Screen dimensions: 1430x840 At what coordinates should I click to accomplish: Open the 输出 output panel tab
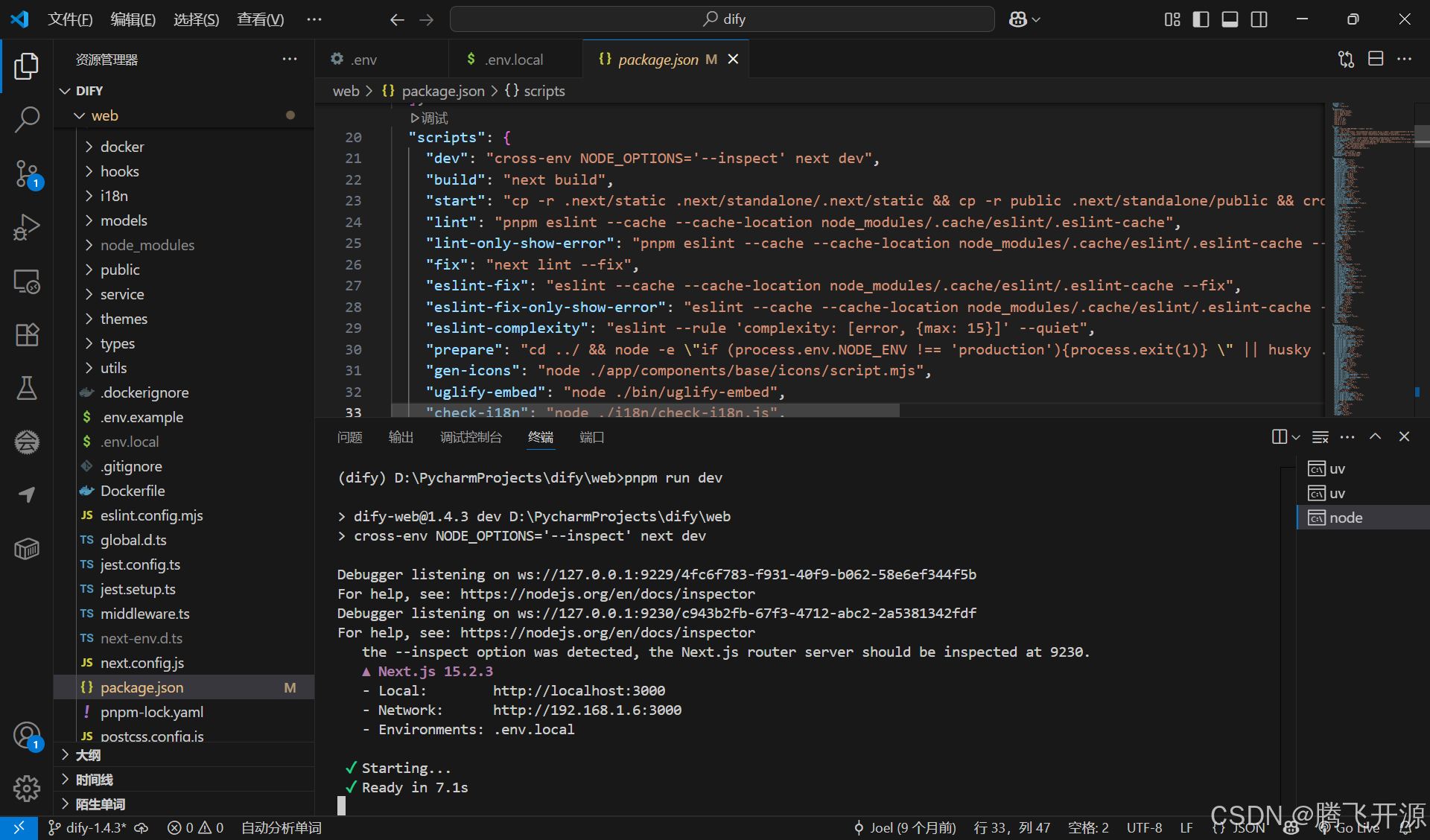coord(401,437)
